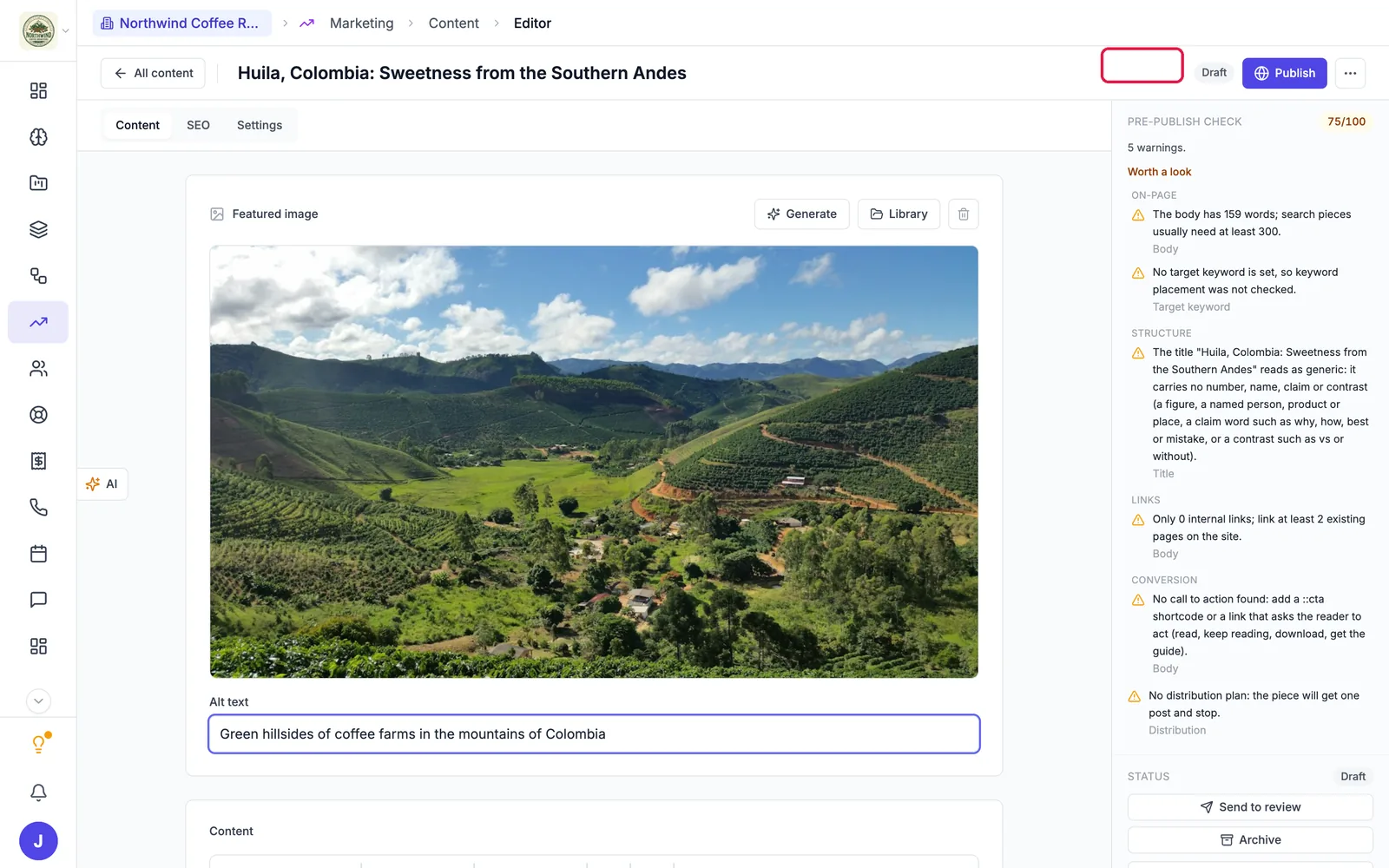Click the Draft status badge beside Publish
The width and height of the screenshot is (1389, 868).
click(x=1214, y=73)
